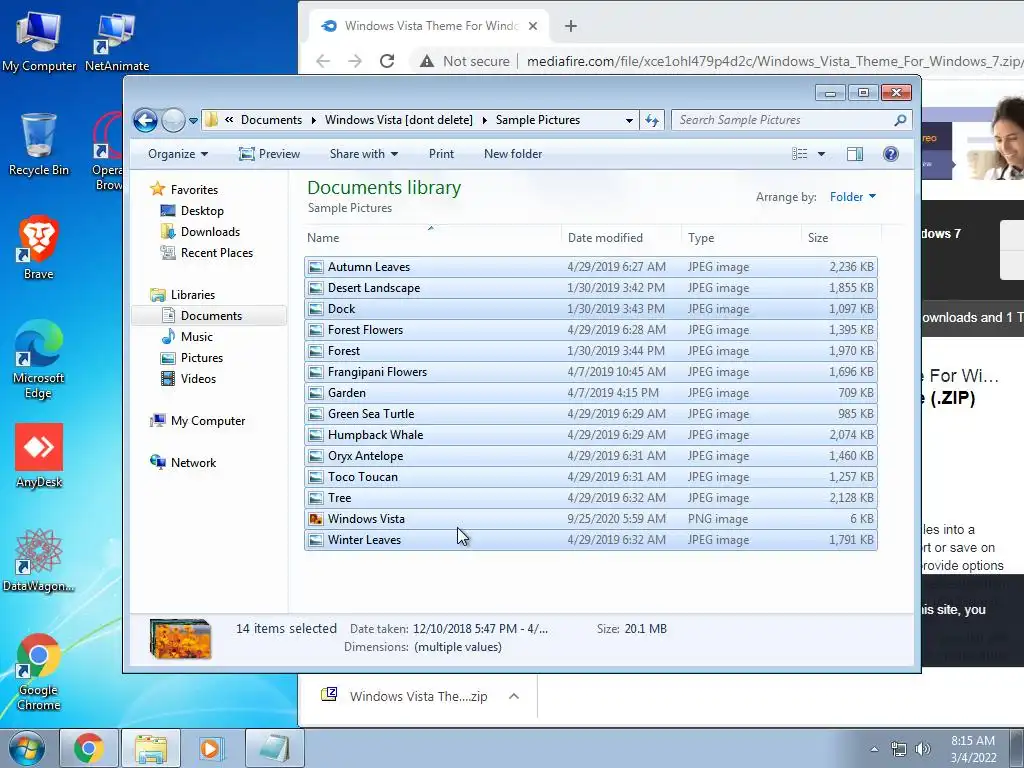
Task: Click the AnyDesk desktop shortcut
Action: [x=39, y=456]
